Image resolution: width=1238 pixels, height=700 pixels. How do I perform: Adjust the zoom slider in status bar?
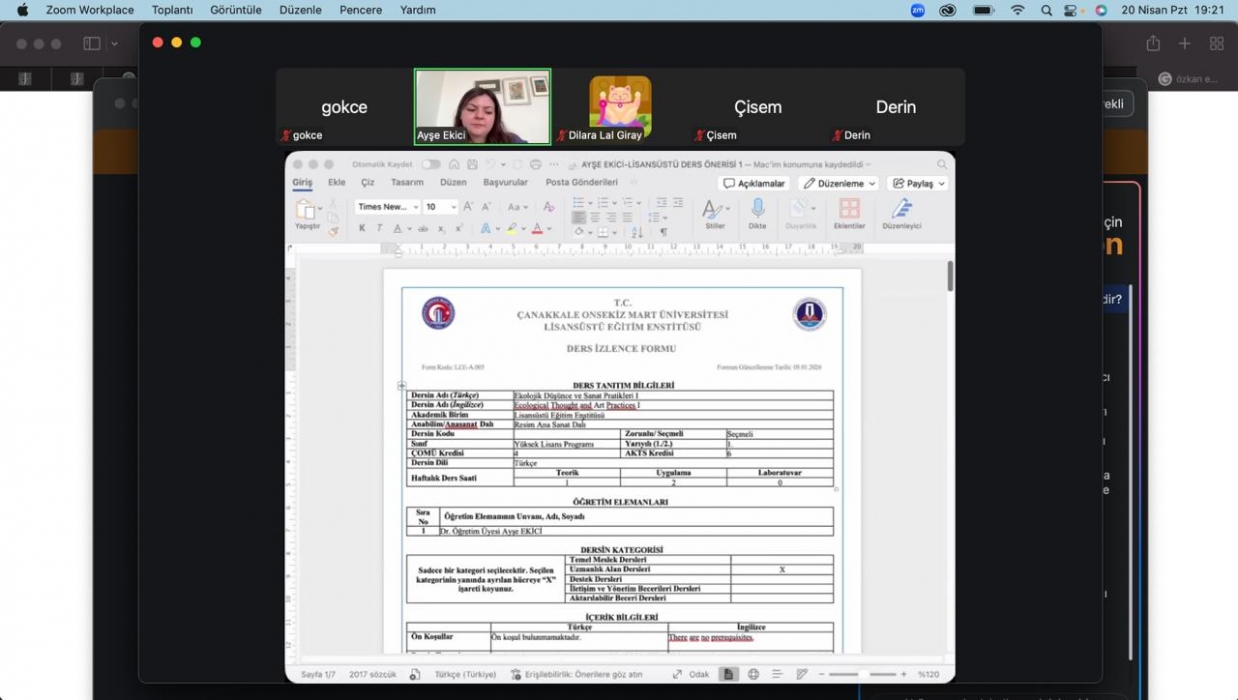[866, 674]
